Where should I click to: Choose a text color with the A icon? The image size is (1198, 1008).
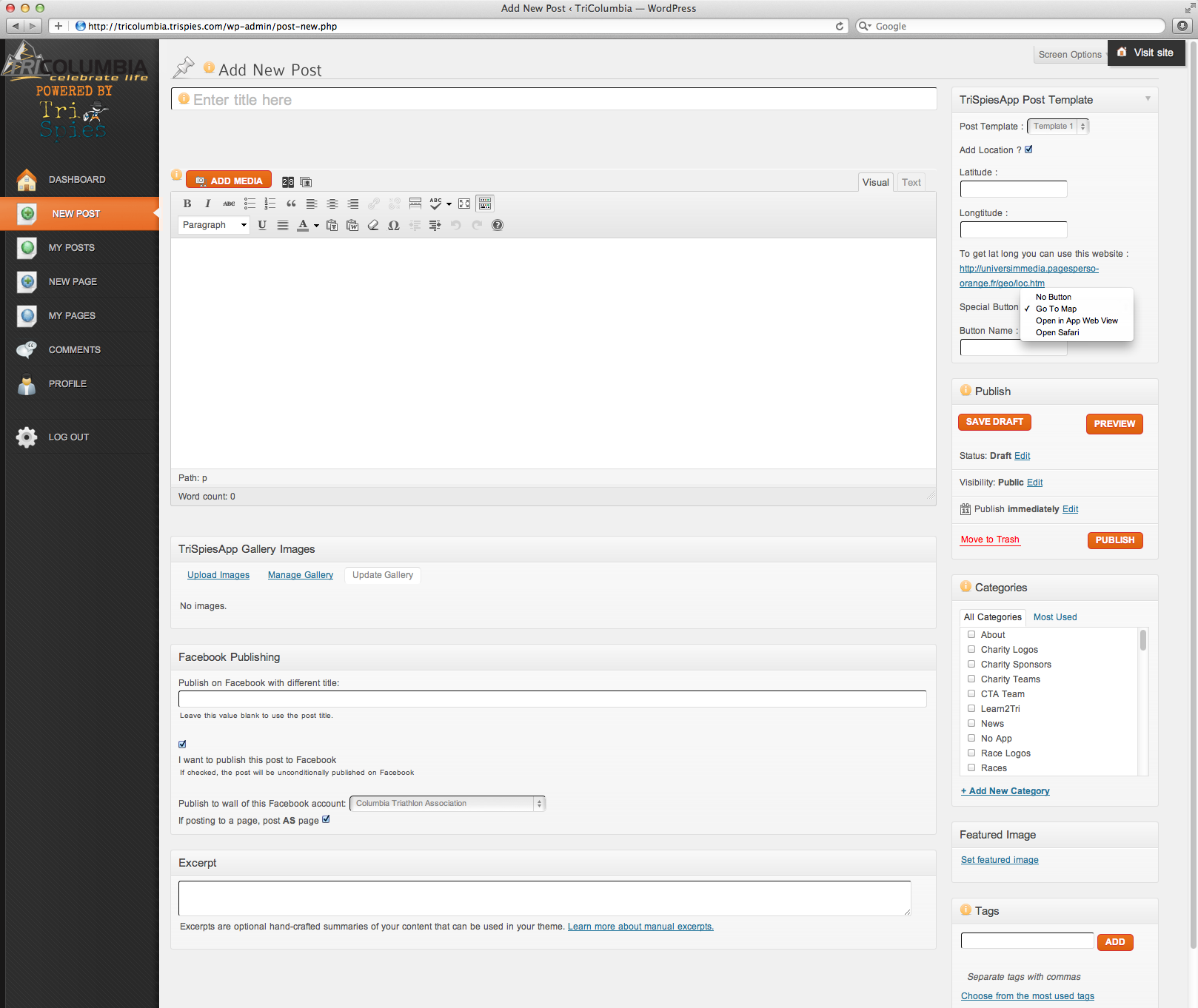[x=303, y=225]
